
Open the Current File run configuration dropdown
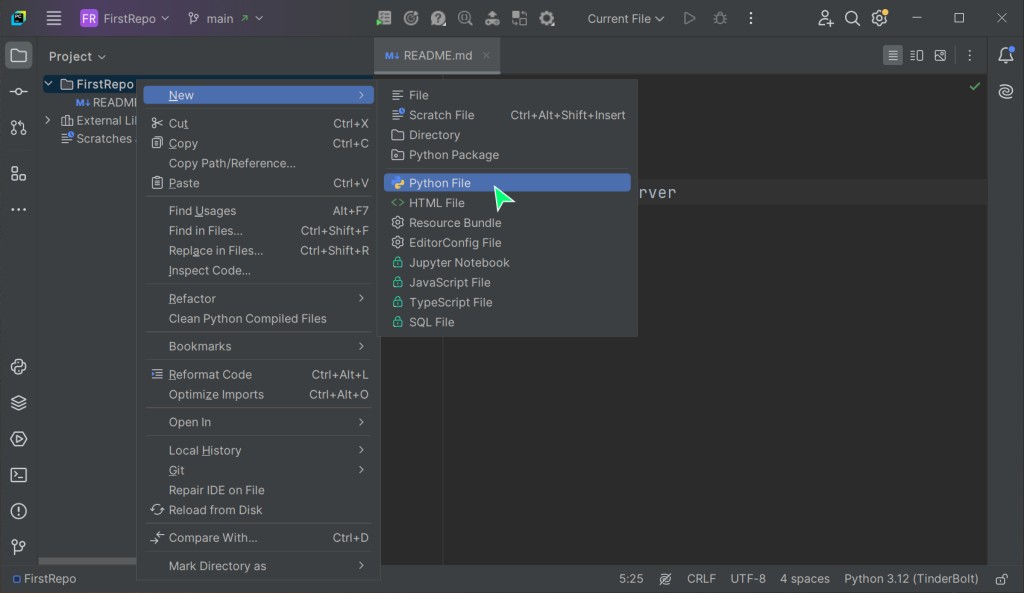point(625,18)
